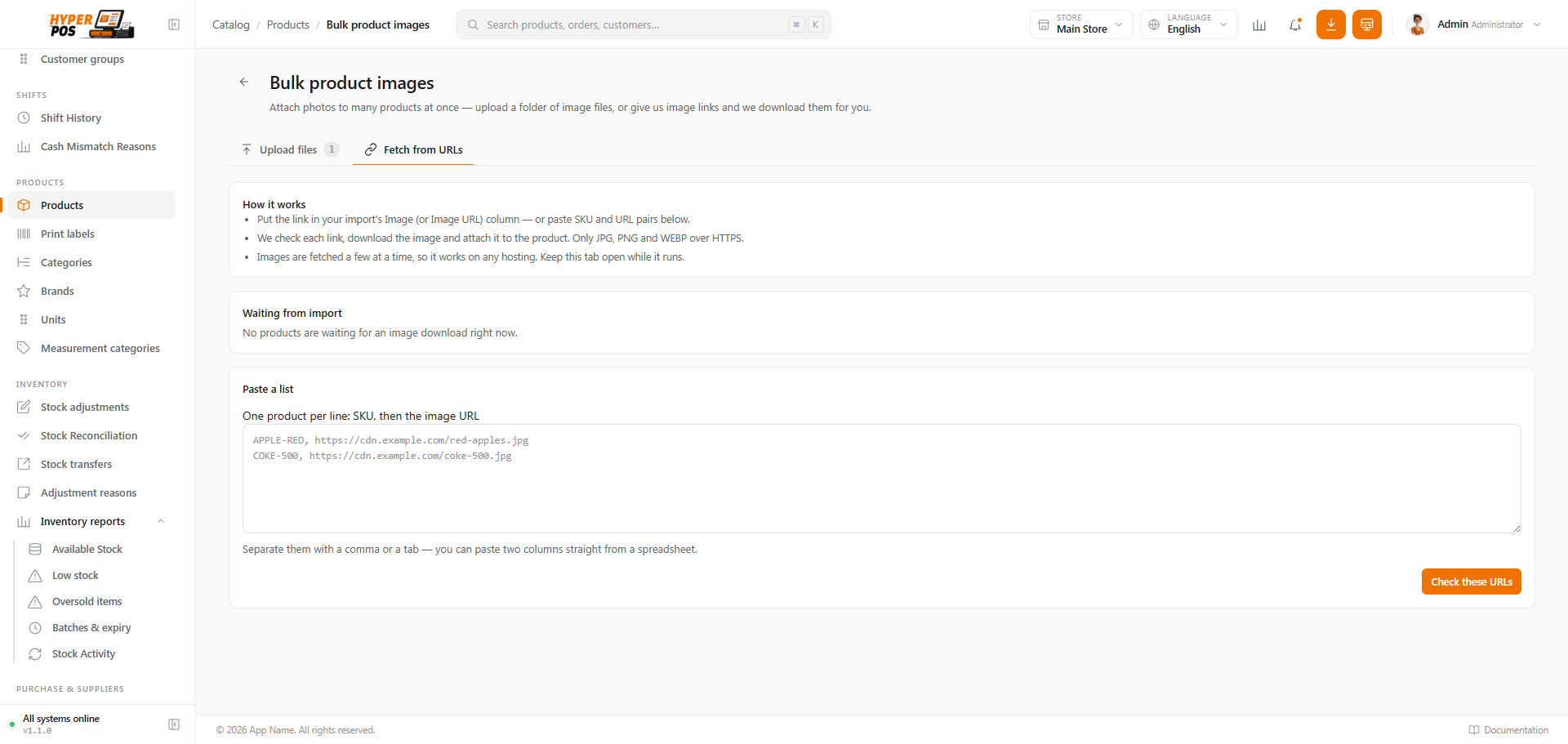Click the Available Stock database icon
The width and height of the screenshot is (1568, 744).
[x=35, y=550]
